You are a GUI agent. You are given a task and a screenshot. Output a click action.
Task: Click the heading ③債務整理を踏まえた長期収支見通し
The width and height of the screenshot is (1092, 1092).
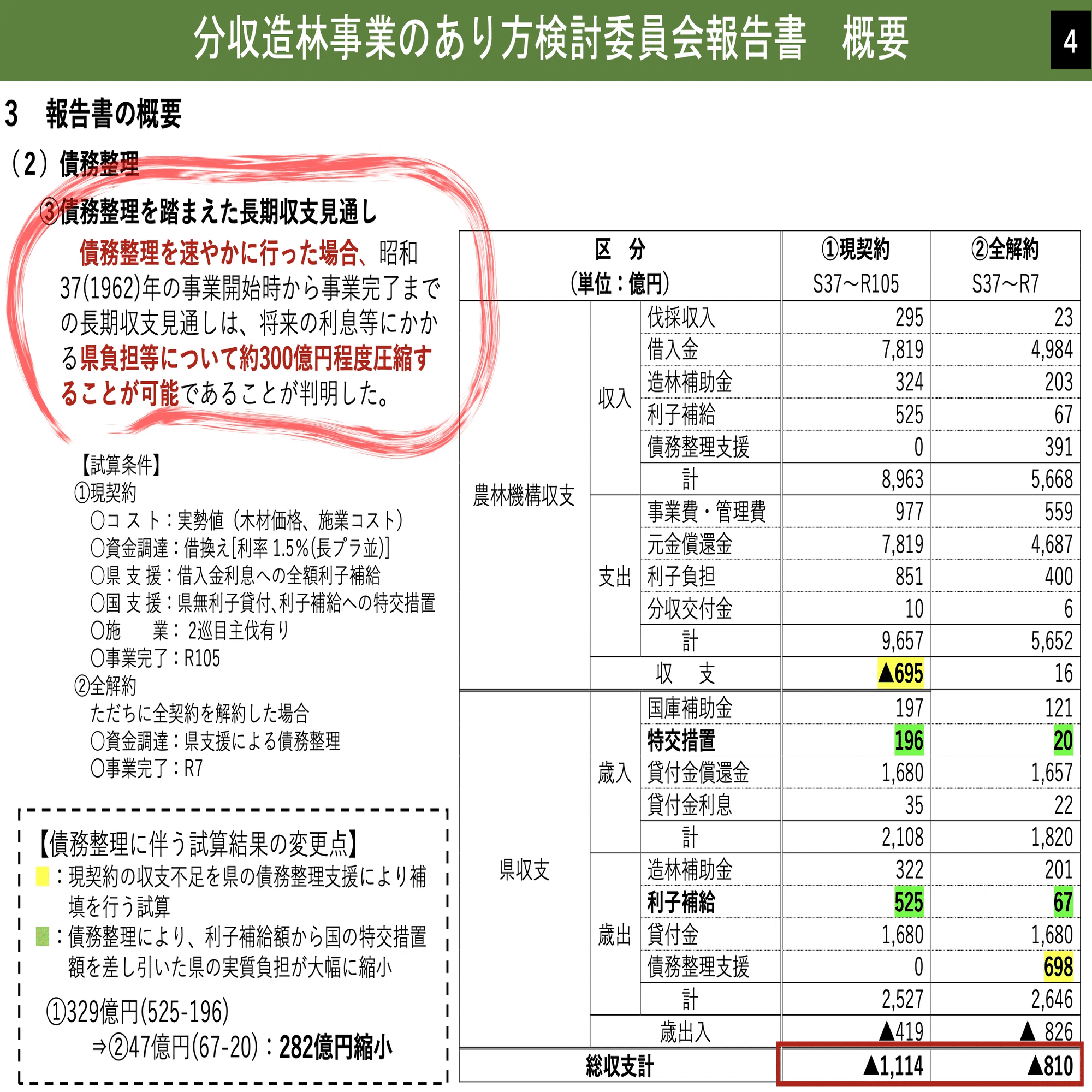(x=208, y=212)
